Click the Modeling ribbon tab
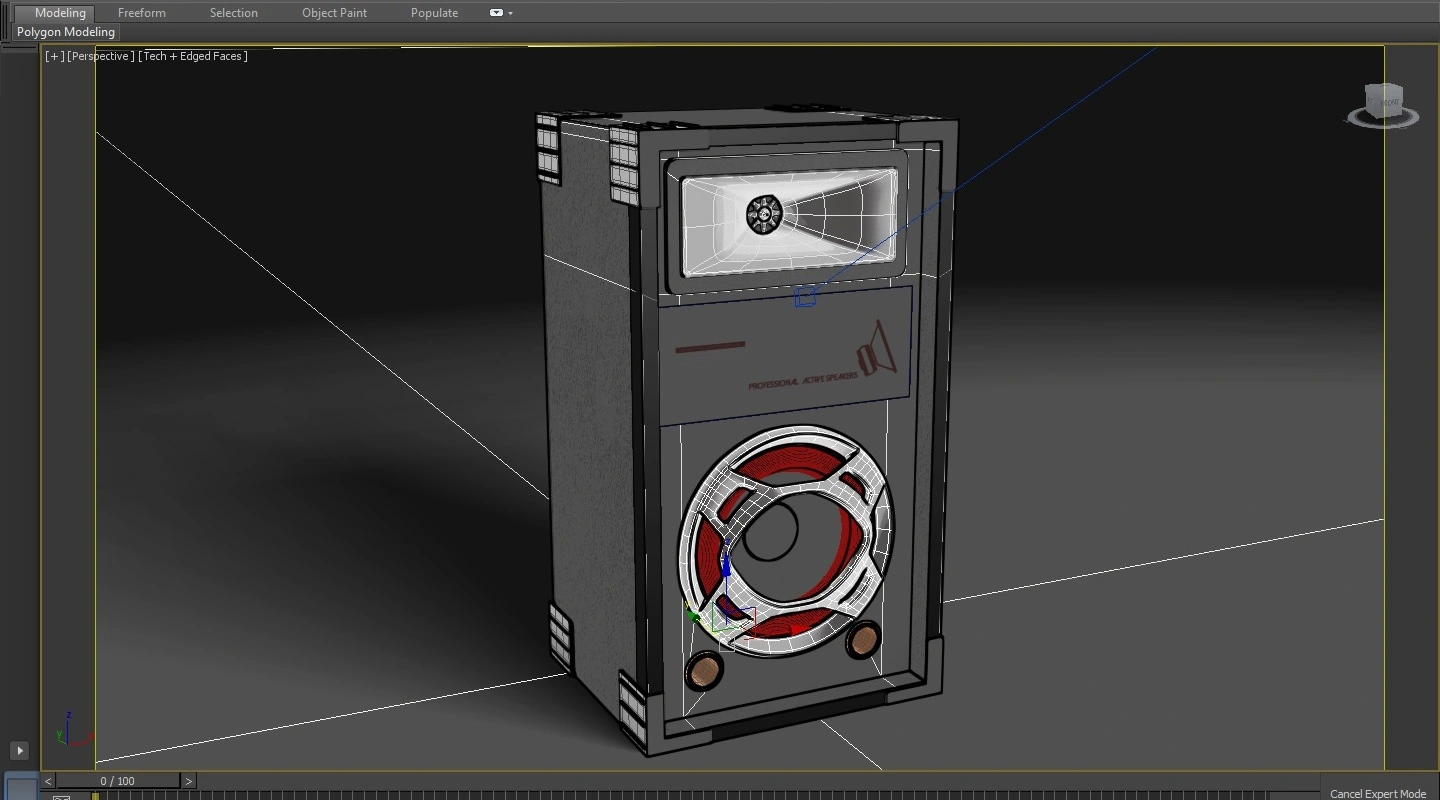This screenshot has height=800, width=1440. (60, 13)
